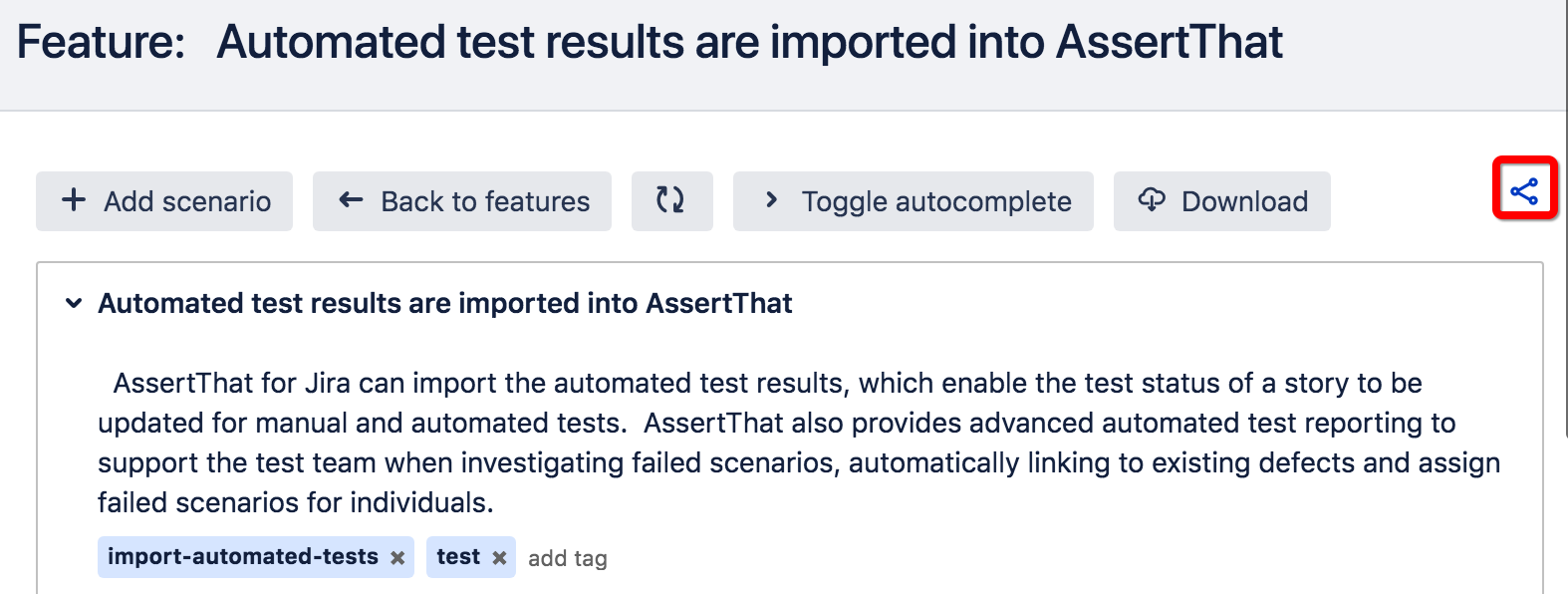1568x594 pixels.
Task: Click the chevron icon on Toggle autocomplete
Action: pyautogui.click(x=771, y=199)
